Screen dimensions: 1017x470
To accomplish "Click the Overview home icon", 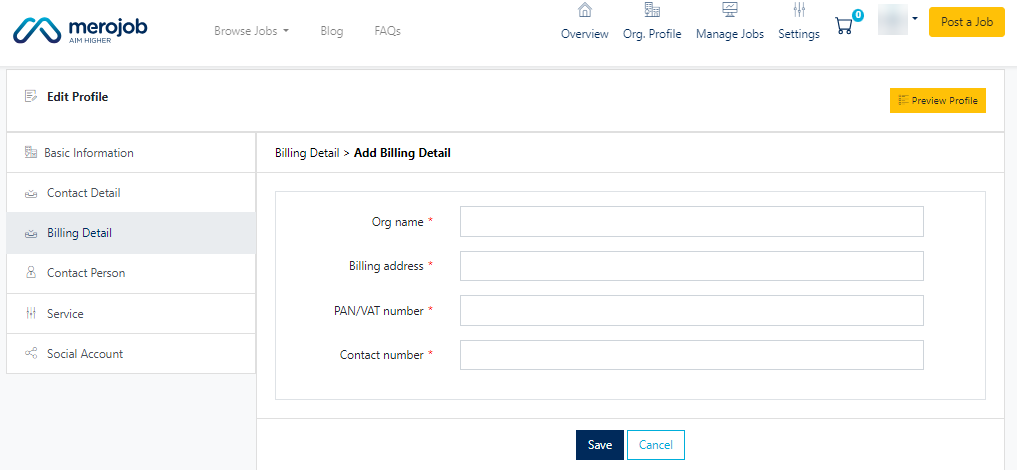I will pyautogui.click(x=585, y=11).
